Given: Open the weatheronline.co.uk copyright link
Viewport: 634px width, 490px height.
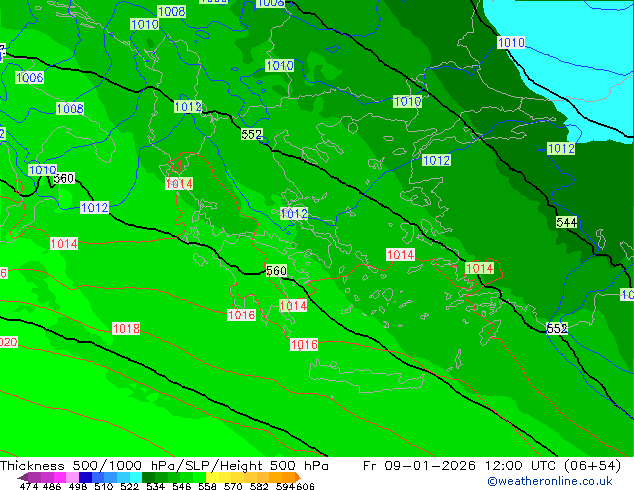Looking at the screenshot, I should (x=550, y=481).
